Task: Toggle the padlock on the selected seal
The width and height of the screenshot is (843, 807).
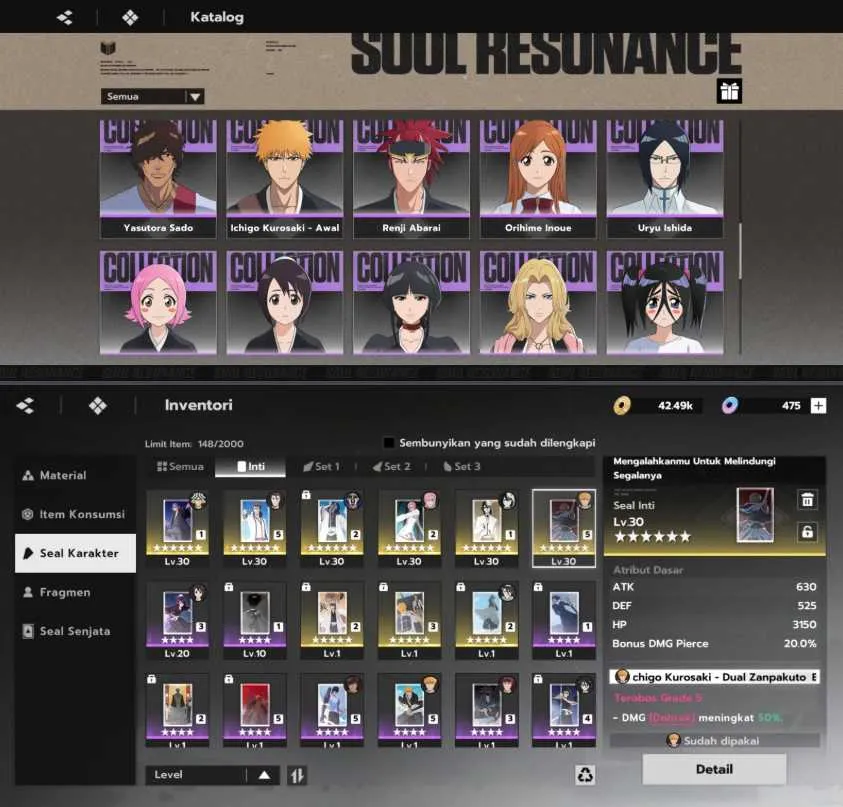Action: [x=807, y=532]
